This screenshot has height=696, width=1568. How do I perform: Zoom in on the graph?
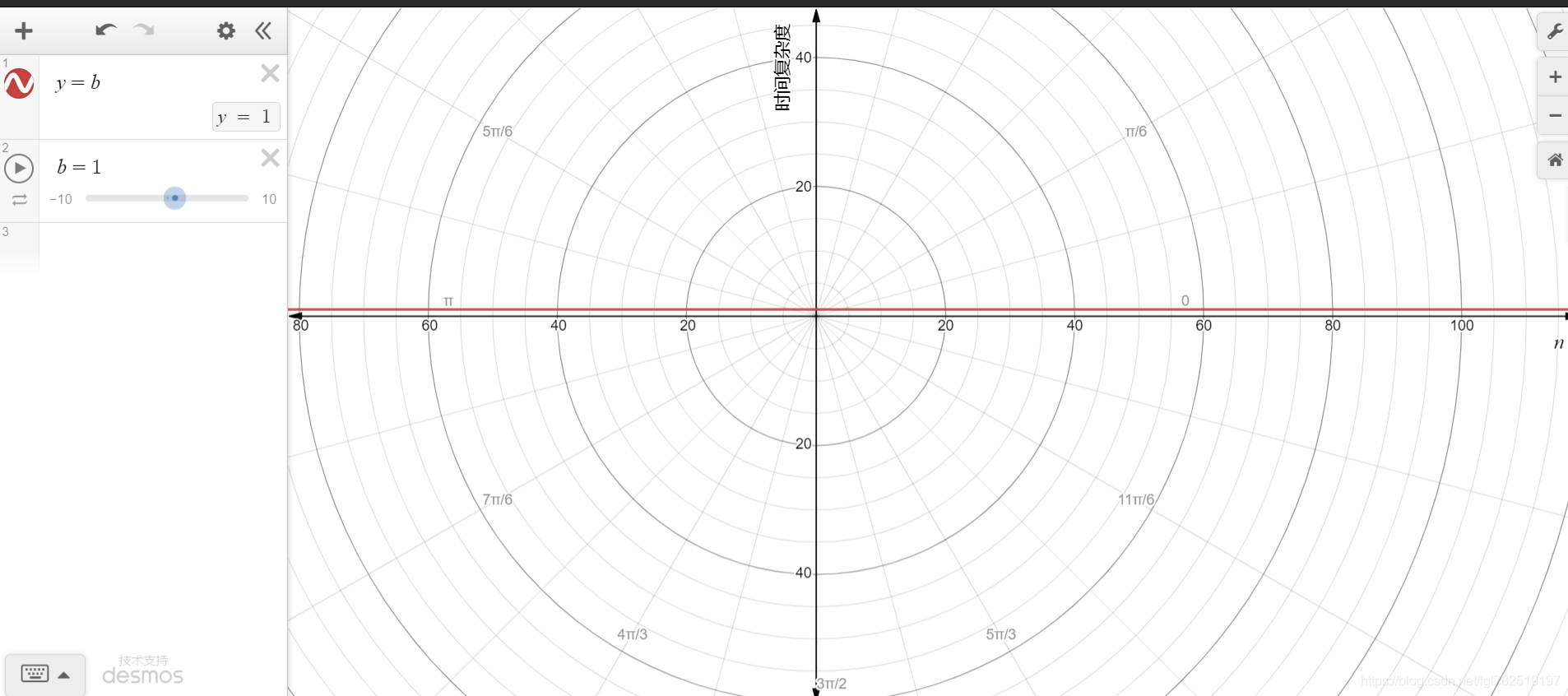coord(1554,77)
